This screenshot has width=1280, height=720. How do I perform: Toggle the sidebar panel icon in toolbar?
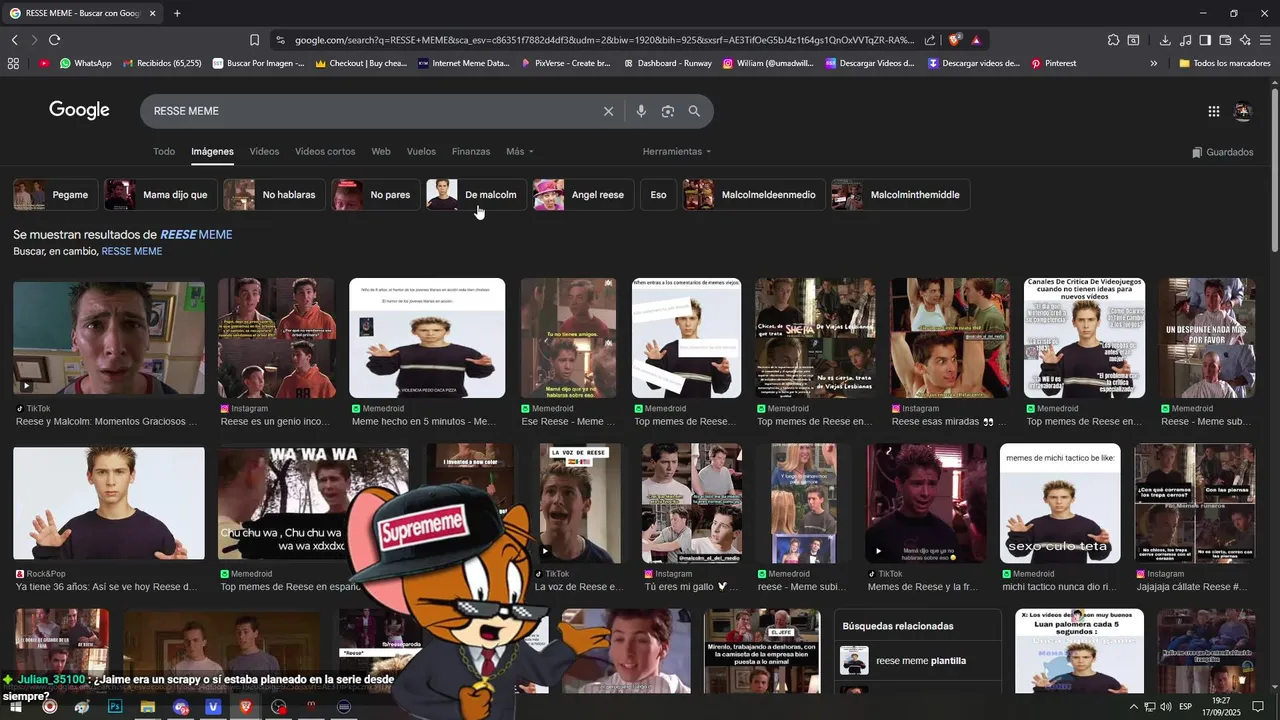[x=1205, y=40]
